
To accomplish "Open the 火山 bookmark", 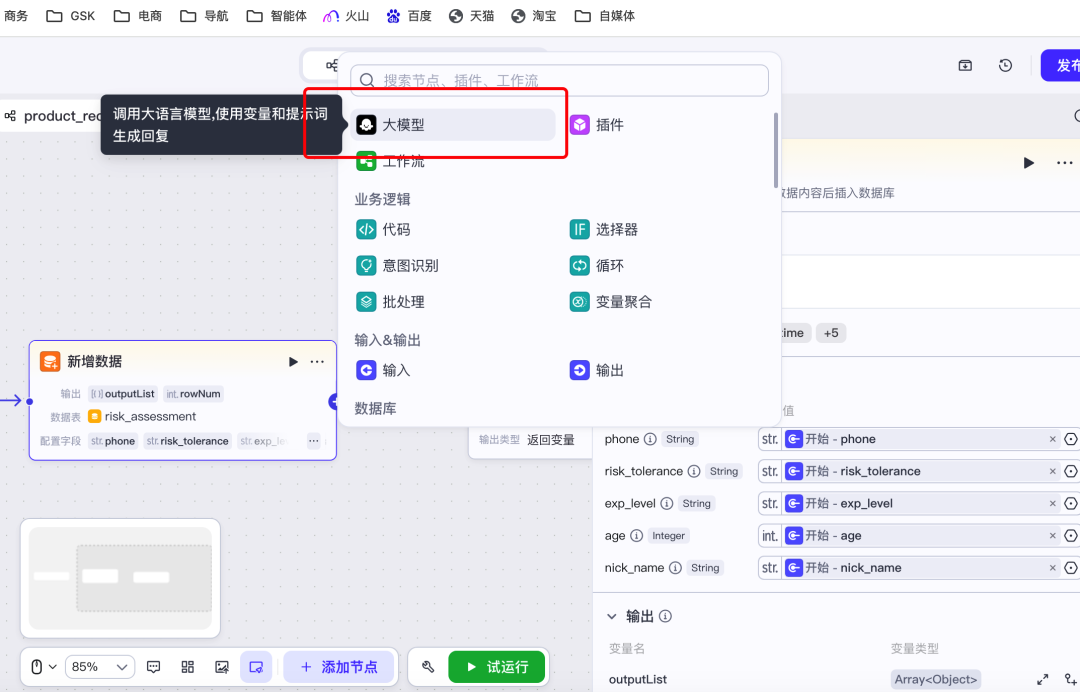I will [346, 16].
